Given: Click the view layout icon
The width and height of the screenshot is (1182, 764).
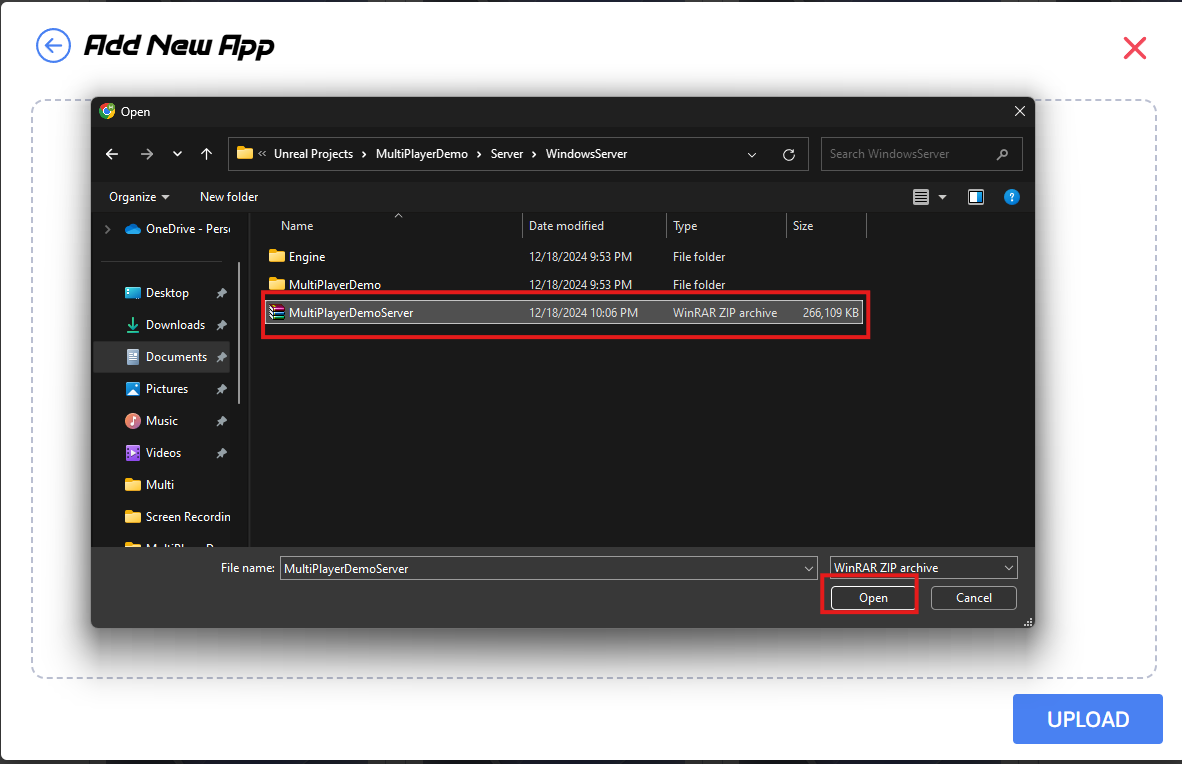Looking at the screenshot, I should pyautogui.click(x=921, y=197).
